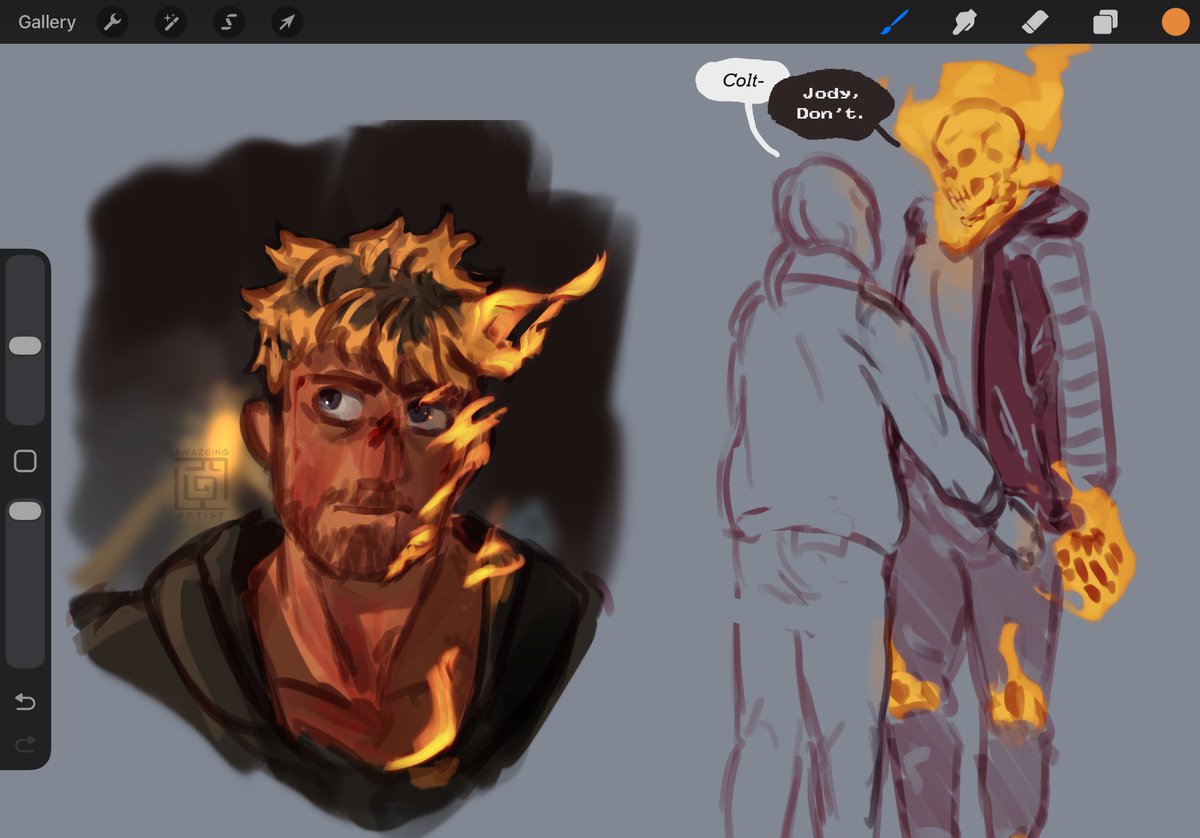Redo the last undone action
The height and width of the screenshot is (838, 1200).
(25, 743)
